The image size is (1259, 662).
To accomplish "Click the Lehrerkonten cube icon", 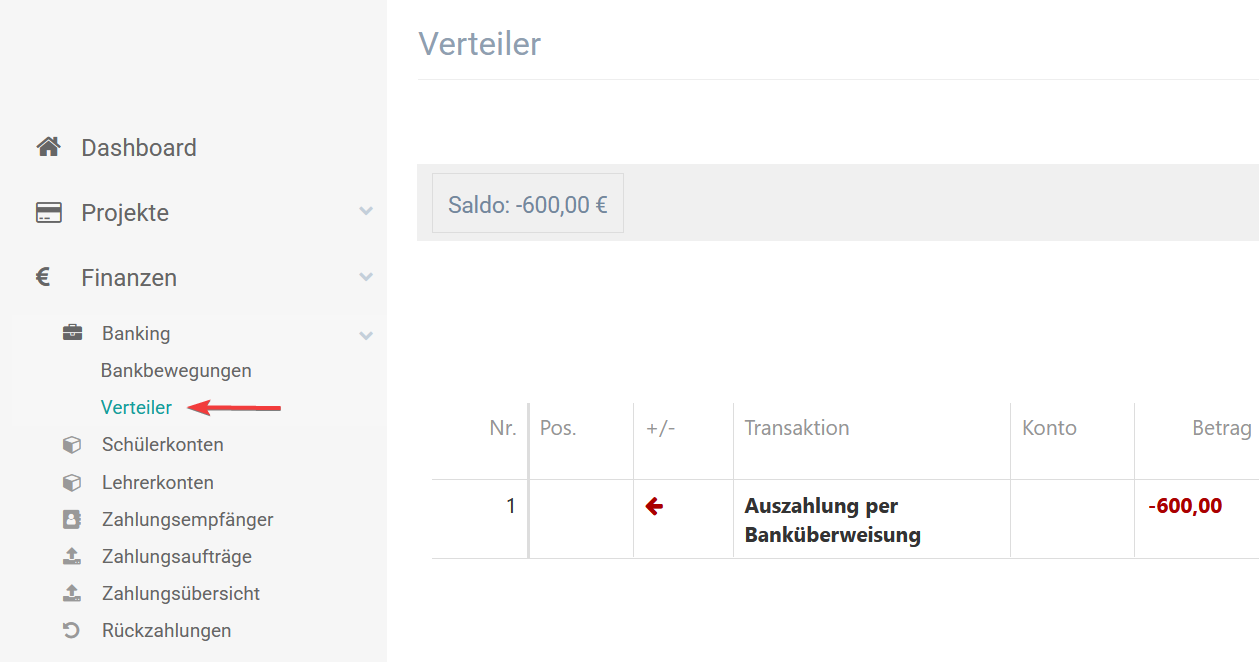I will pyautogui.click(x=72, y=482).
